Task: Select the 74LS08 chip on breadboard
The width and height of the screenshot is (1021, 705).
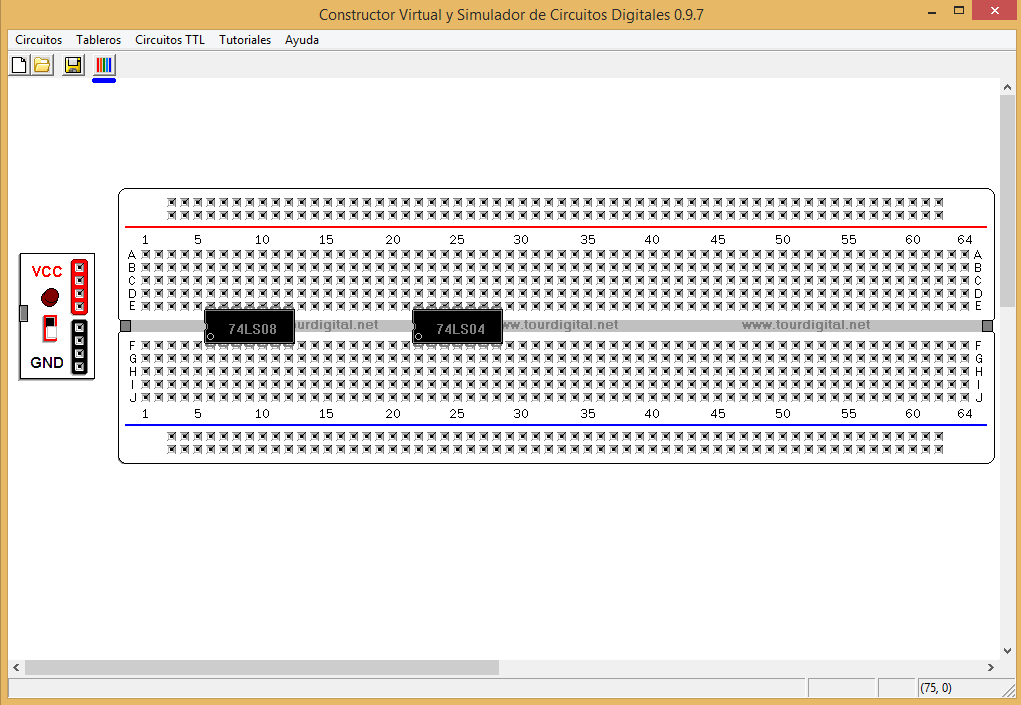Action: (249, 327)
